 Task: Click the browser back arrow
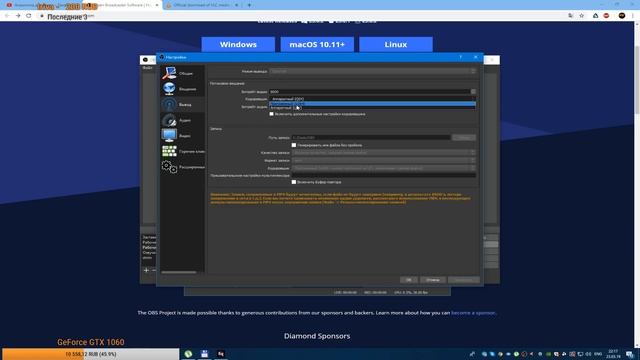[7, 16]
